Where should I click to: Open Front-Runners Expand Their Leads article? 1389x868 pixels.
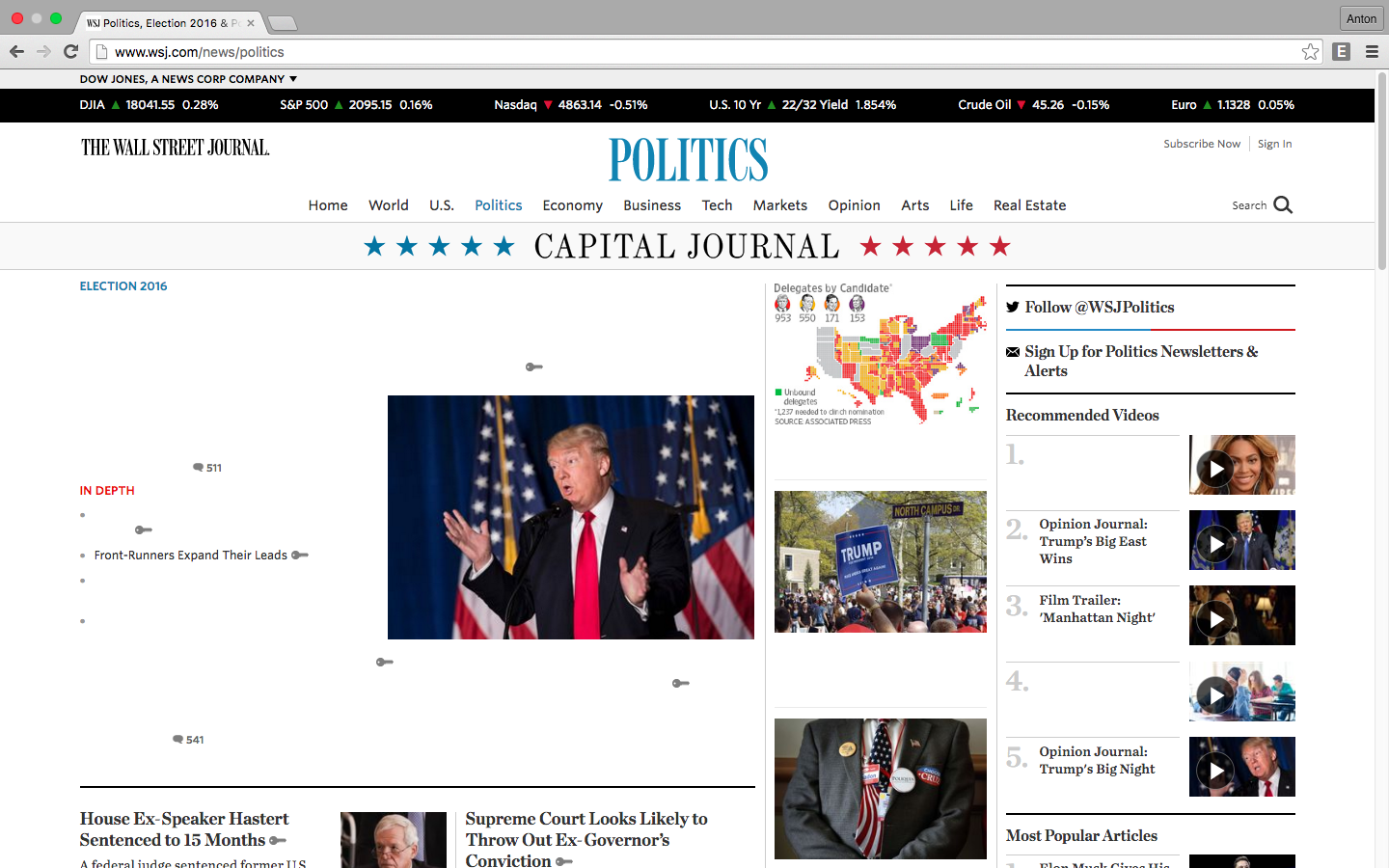pos(191,556)
